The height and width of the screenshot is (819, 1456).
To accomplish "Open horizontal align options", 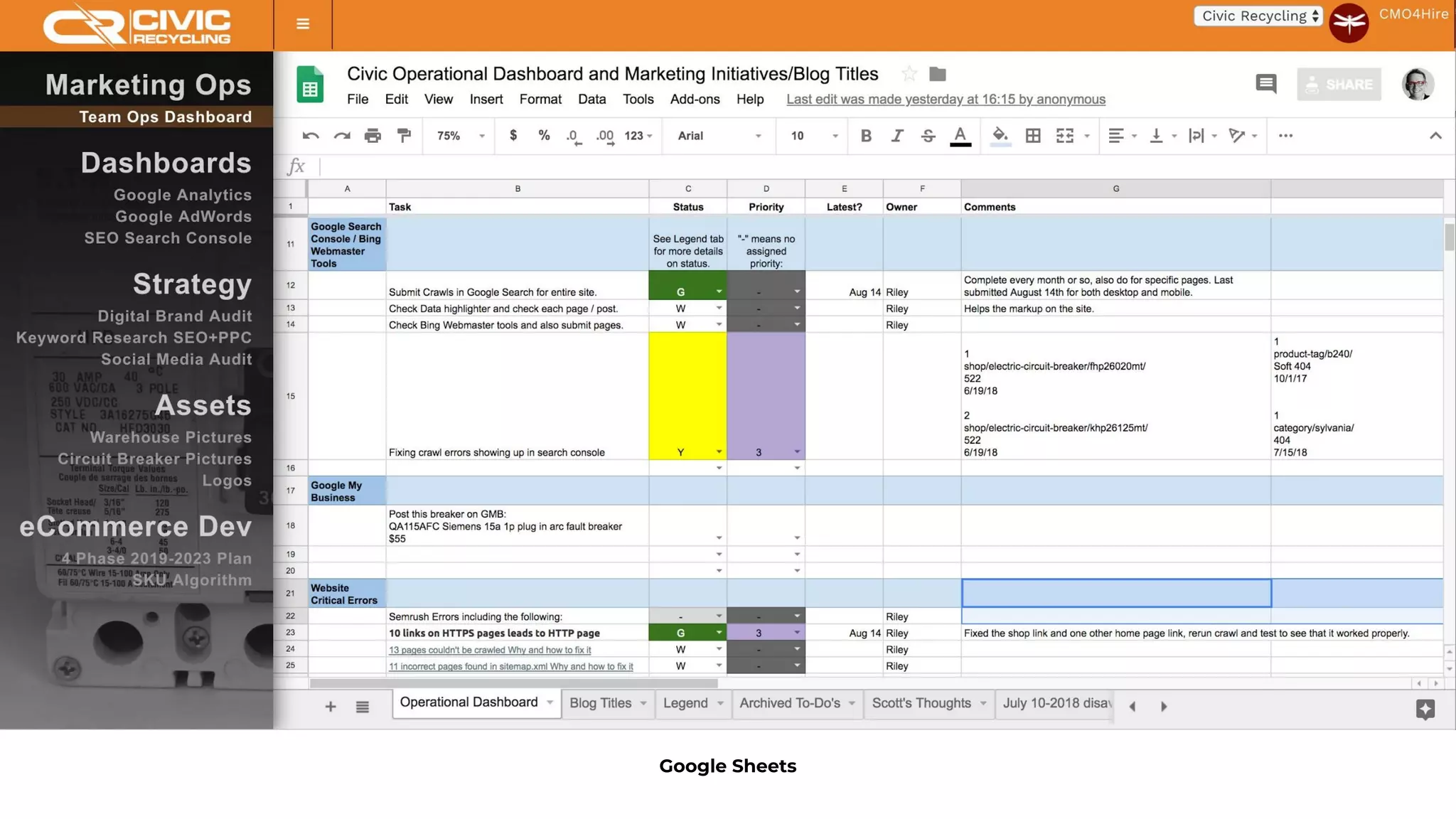I will (x=1123, y=136).
